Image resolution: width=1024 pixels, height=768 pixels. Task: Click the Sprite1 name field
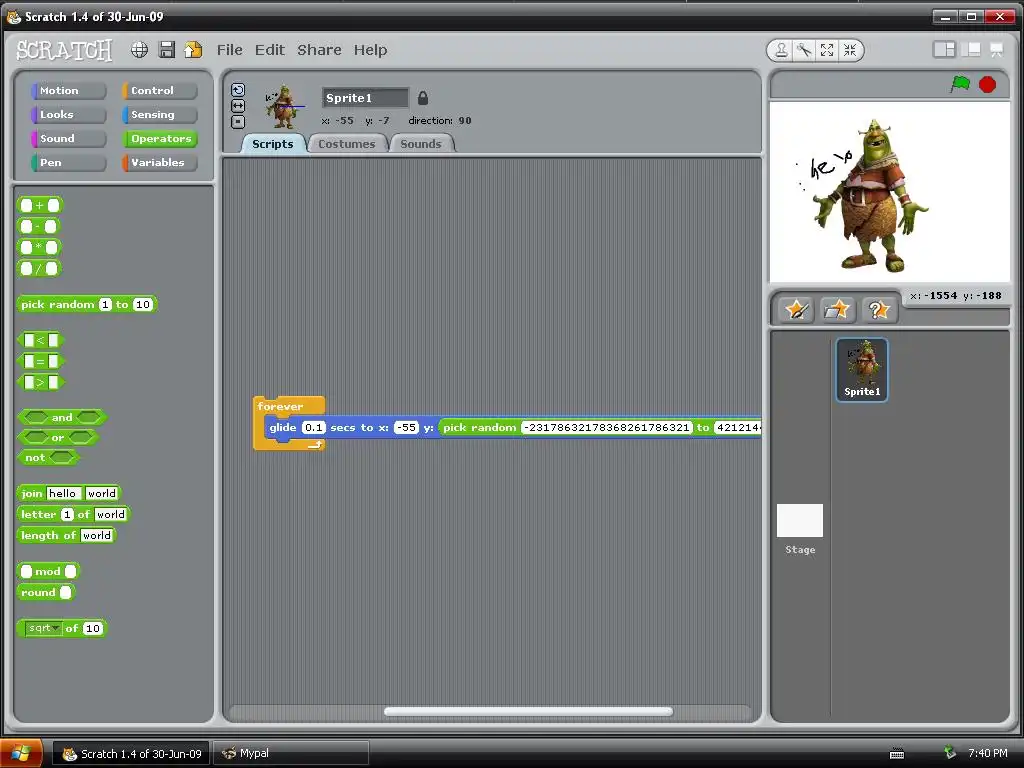365,98
